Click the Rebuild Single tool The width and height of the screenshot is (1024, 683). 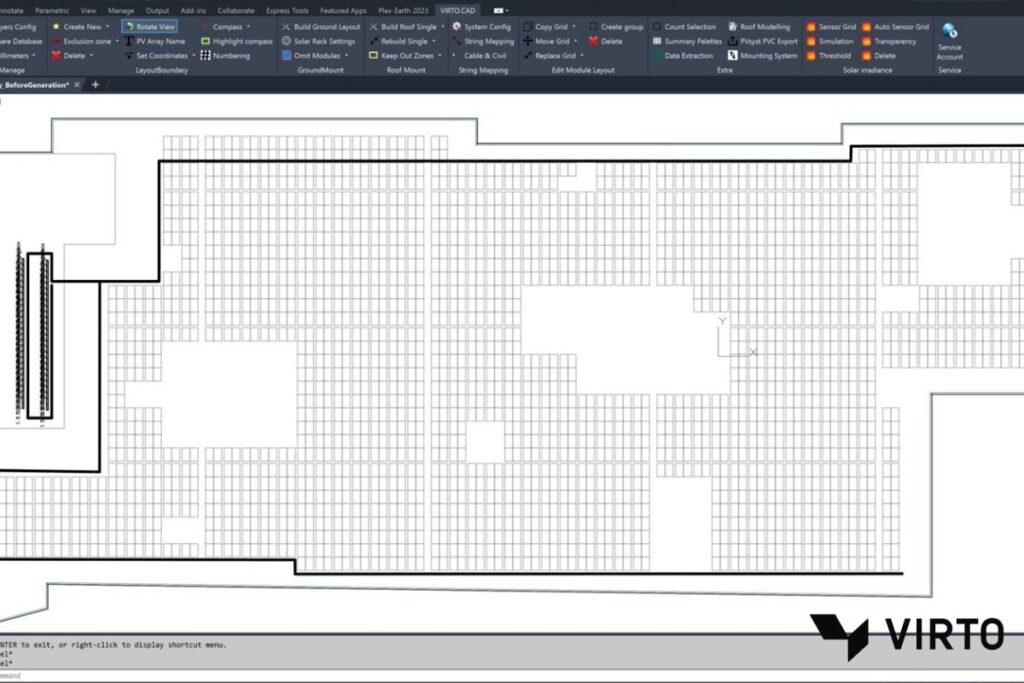pos(398,41)
